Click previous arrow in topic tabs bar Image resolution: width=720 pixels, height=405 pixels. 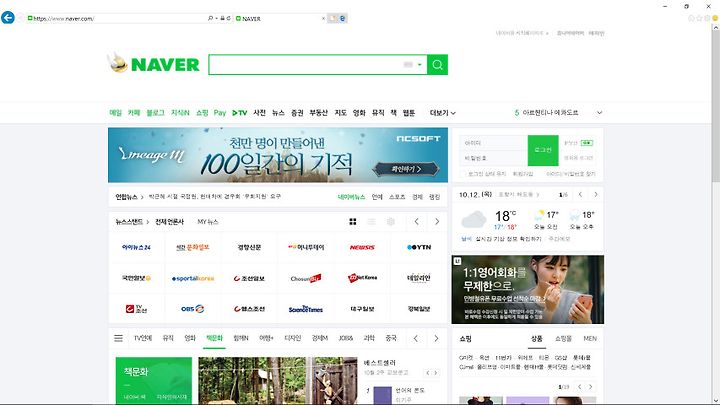(416, 338)
